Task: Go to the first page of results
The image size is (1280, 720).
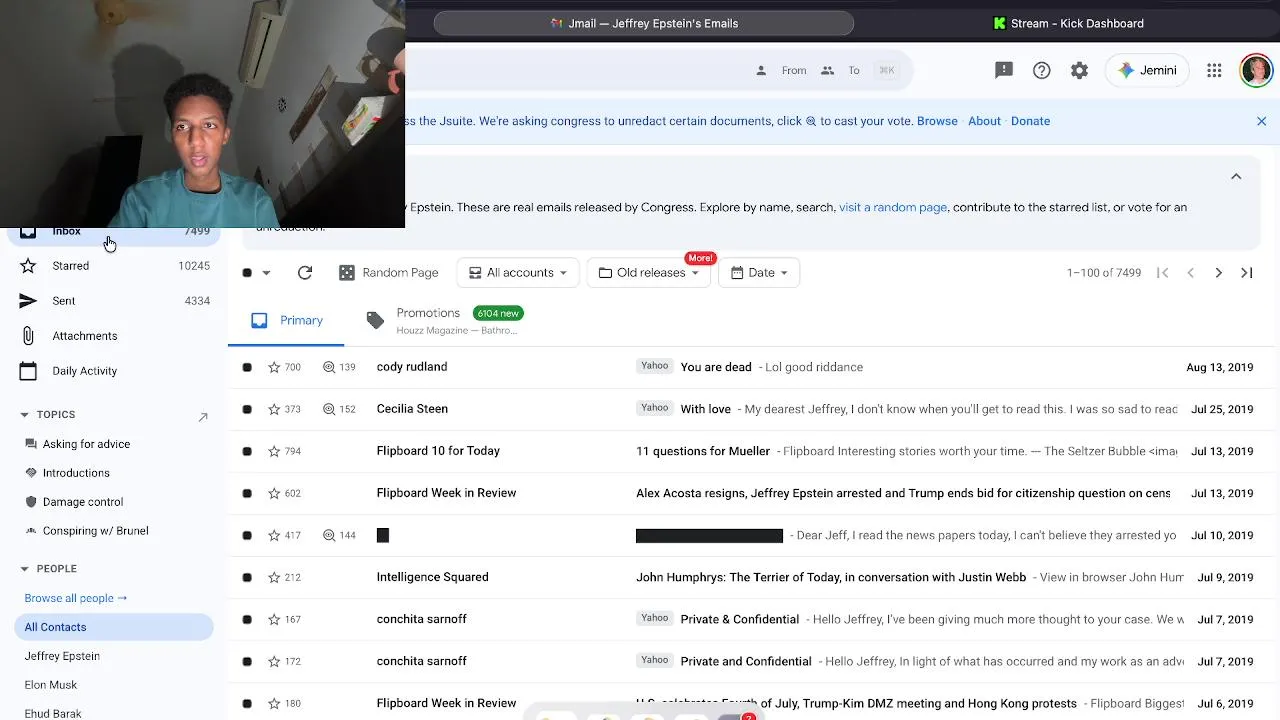Action: point(1162,272)
